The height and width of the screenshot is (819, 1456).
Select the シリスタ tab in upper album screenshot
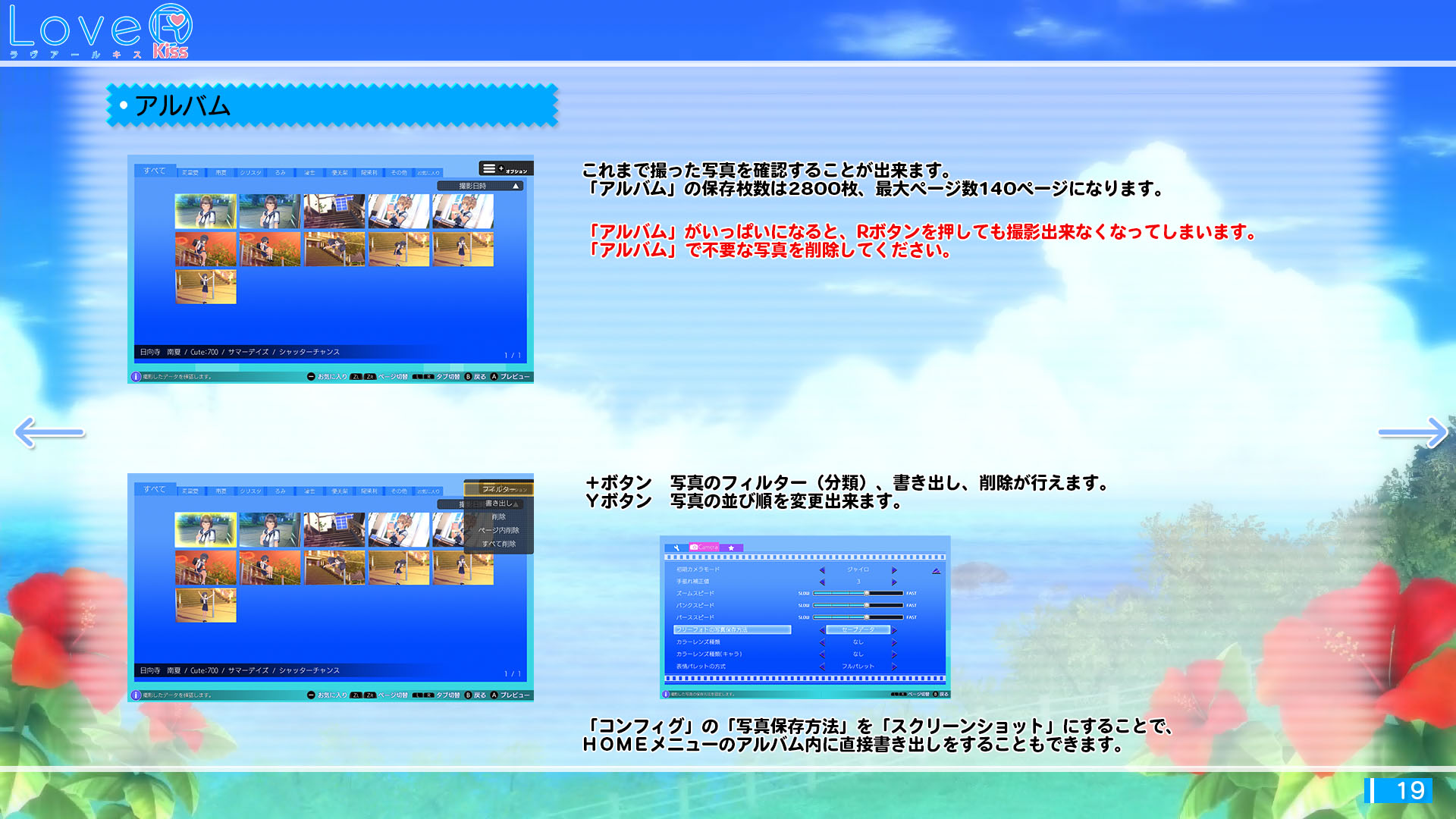[250, 173]
